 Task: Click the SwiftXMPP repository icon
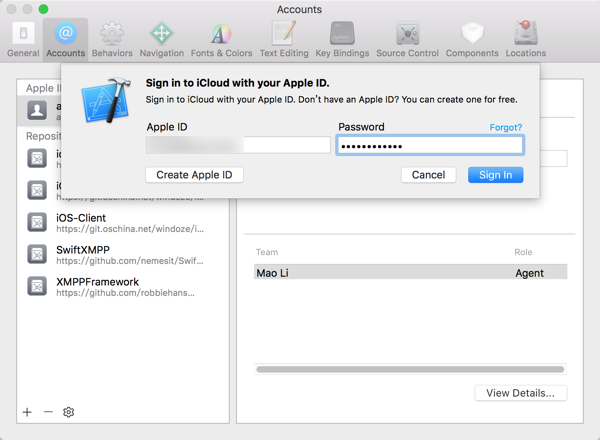coord(37,254)
